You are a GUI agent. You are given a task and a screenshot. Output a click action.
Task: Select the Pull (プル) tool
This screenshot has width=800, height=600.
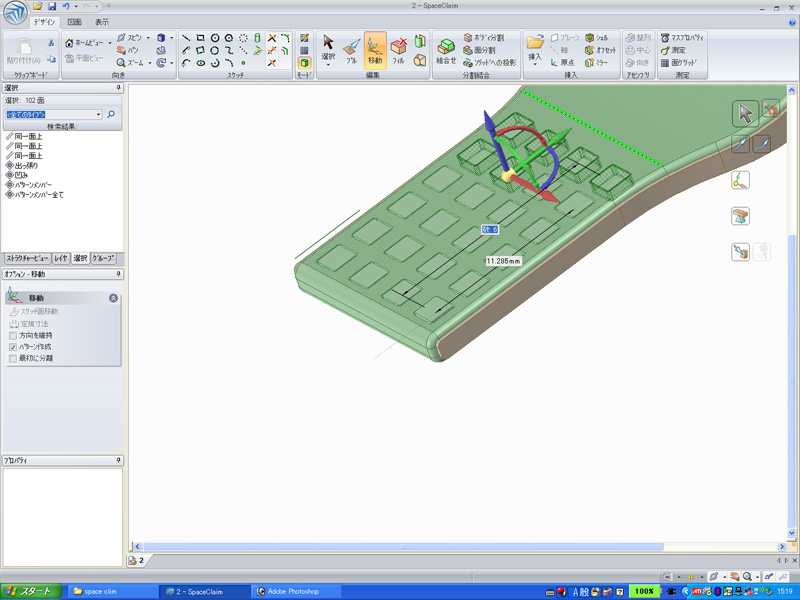point(351,50)
